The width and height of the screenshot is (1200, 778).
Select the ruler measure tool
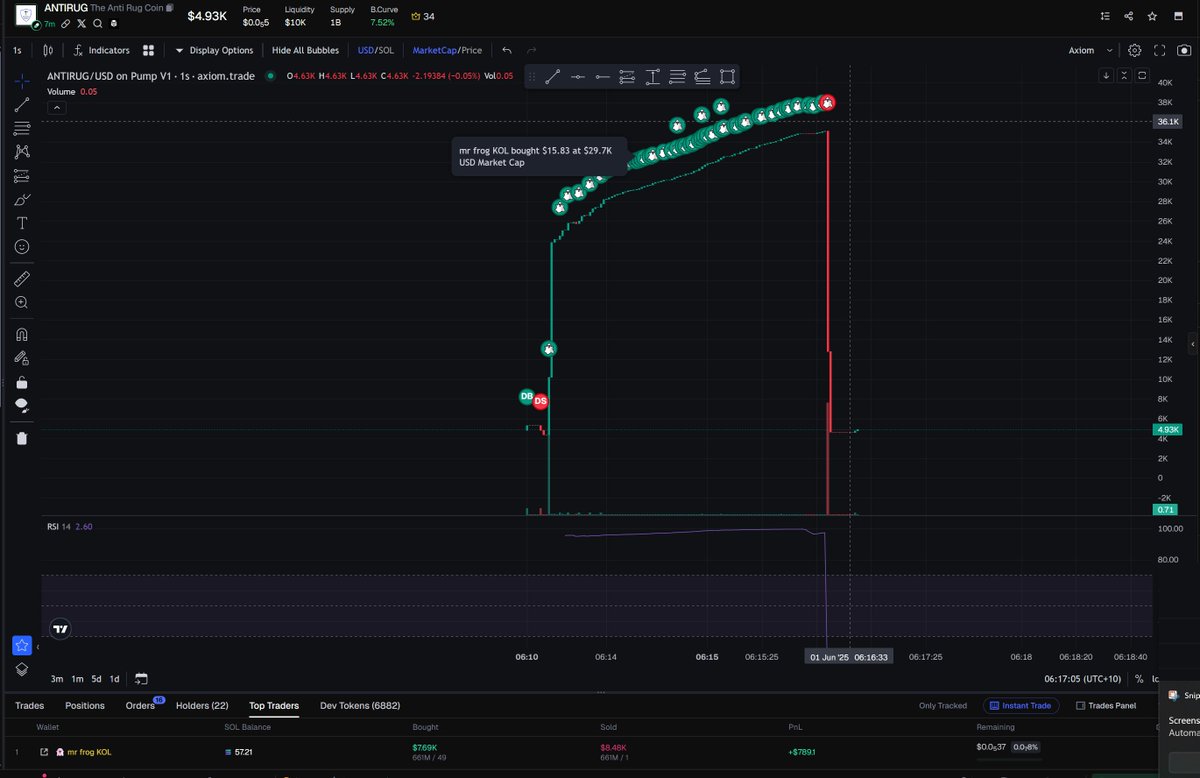(22, 278)
